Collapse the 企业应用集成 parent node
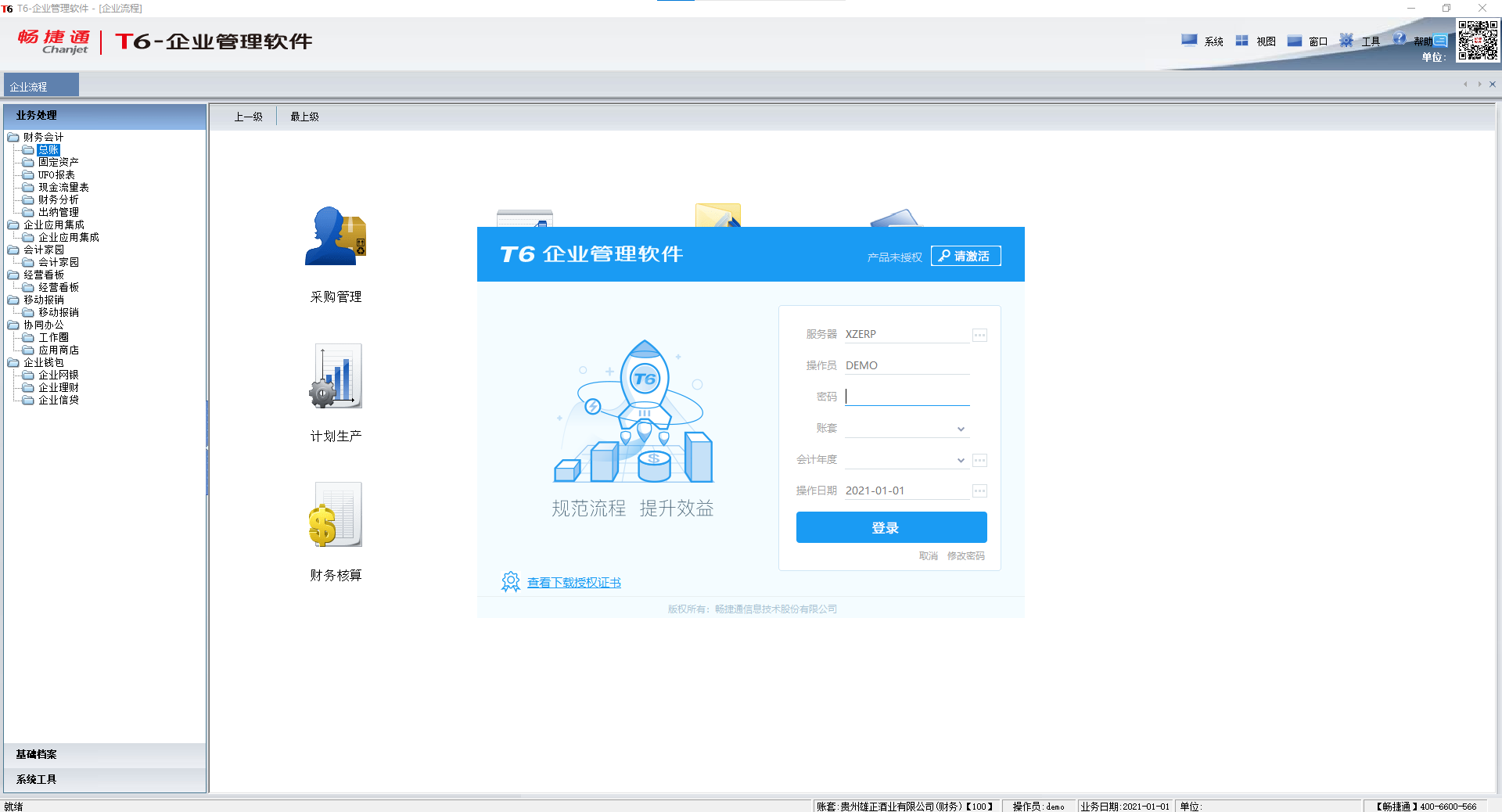The image size is (1502, 812). [13, 225]
